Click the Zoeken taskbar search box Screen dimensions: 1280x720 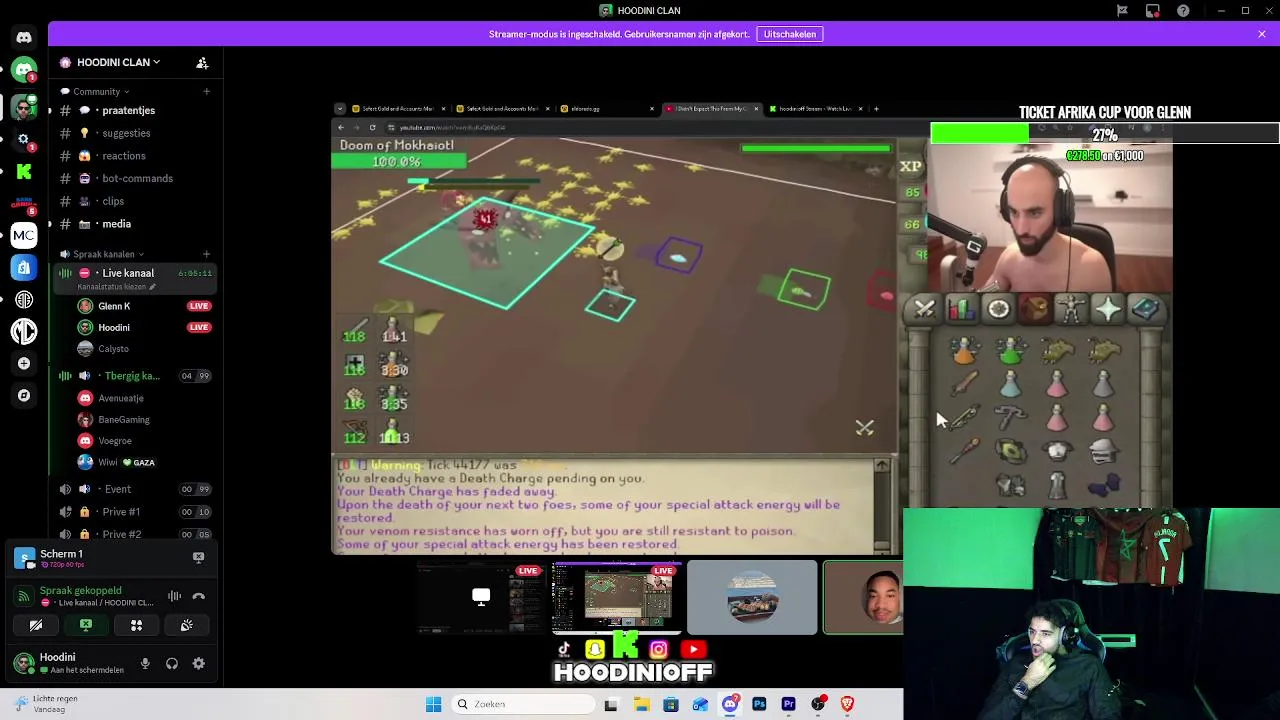point(521,704)
